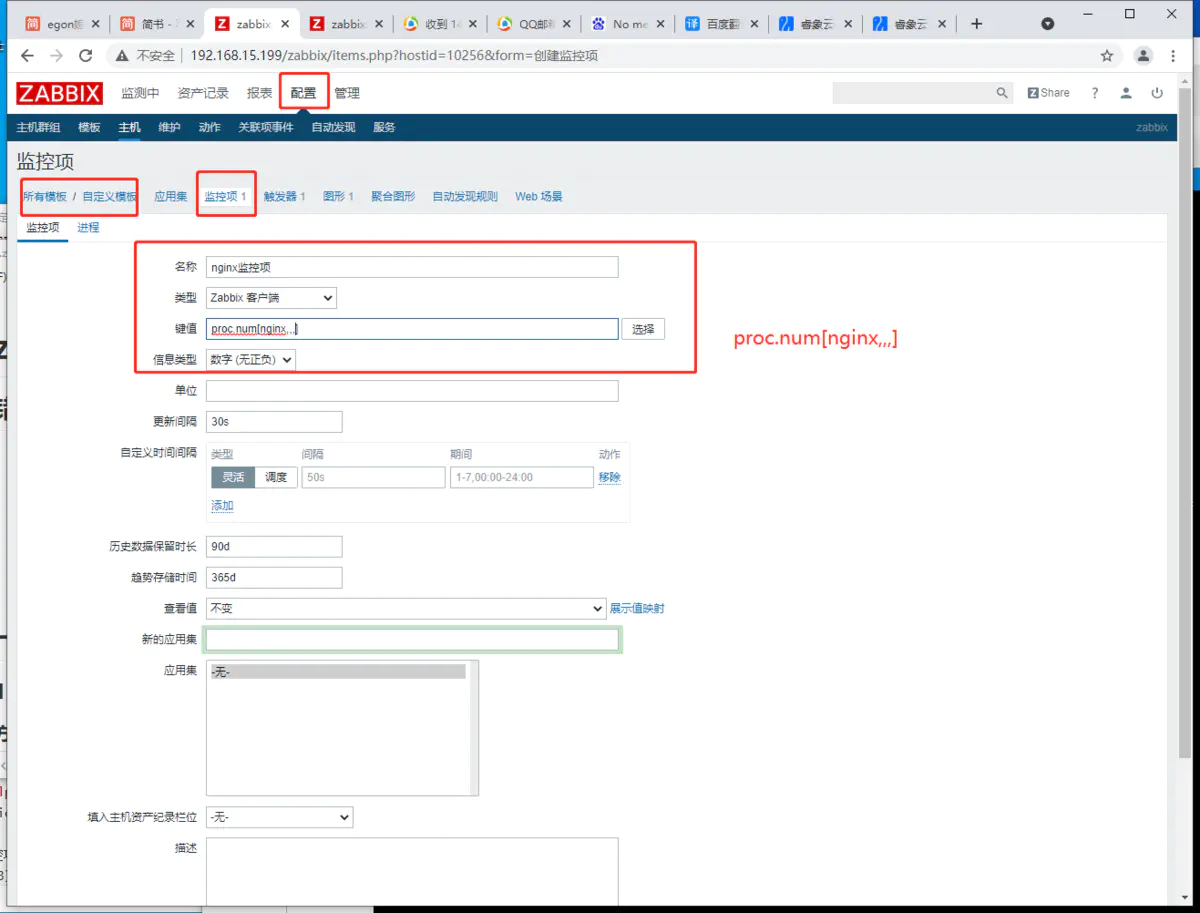Switch to the egon browser tab
Viewport: 1200px width, 913px height.
[60, 24]
